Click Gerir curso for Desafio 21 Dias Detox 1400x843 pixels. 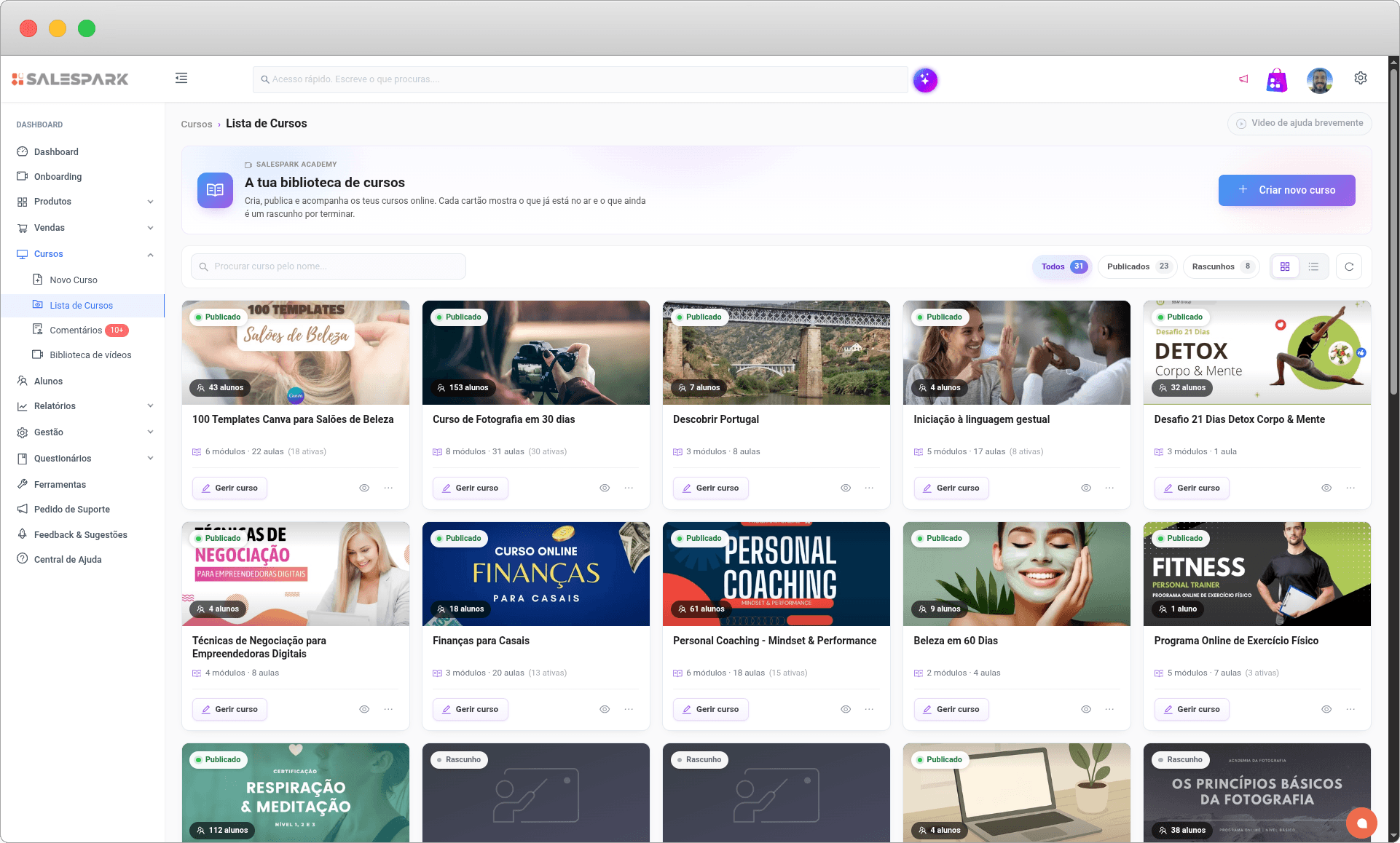pos(1192,488)
